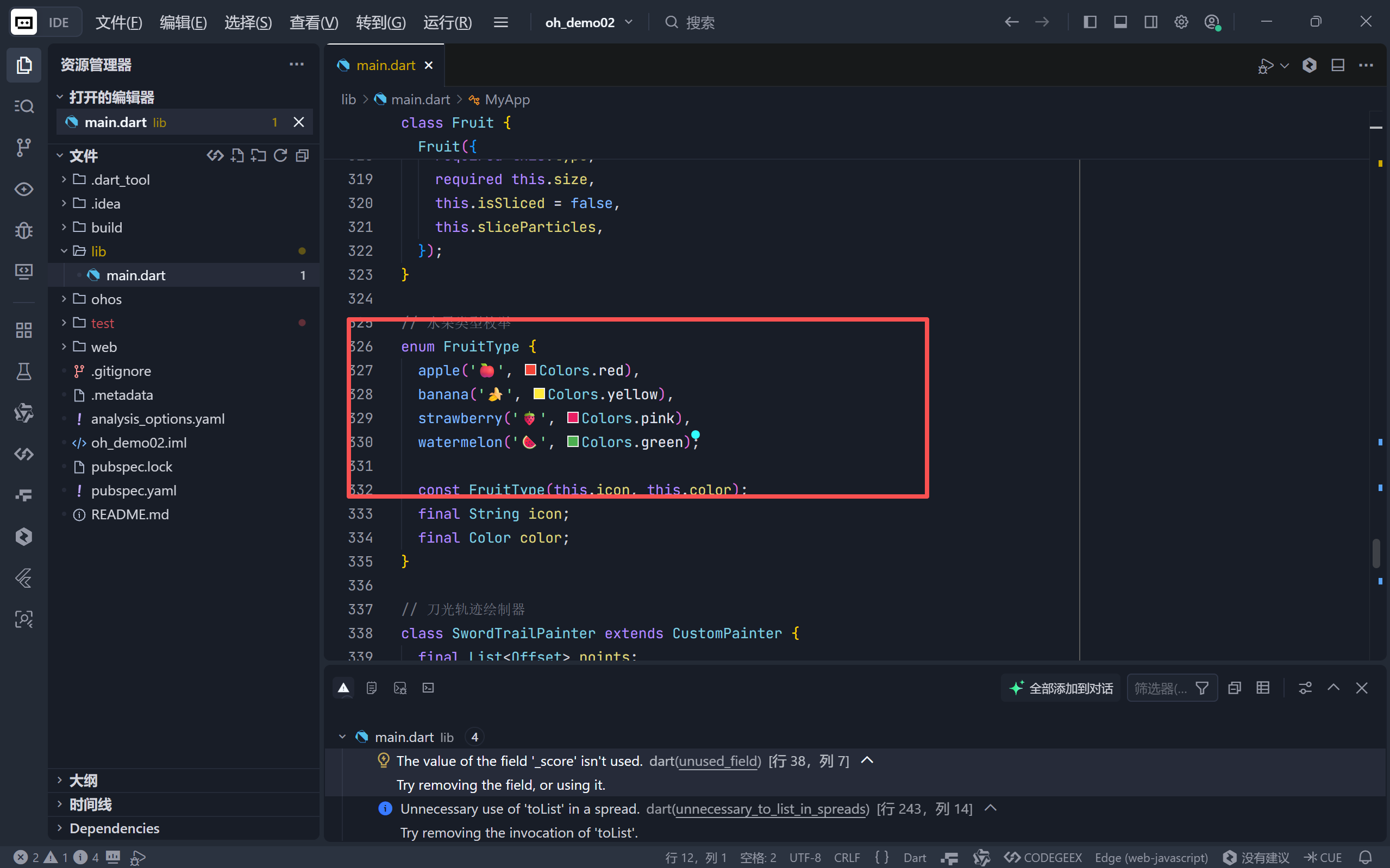The height and width of the screenshot is (868, 1390).
Task: Collapse the lib folder
Action: [x=98, y=251]
